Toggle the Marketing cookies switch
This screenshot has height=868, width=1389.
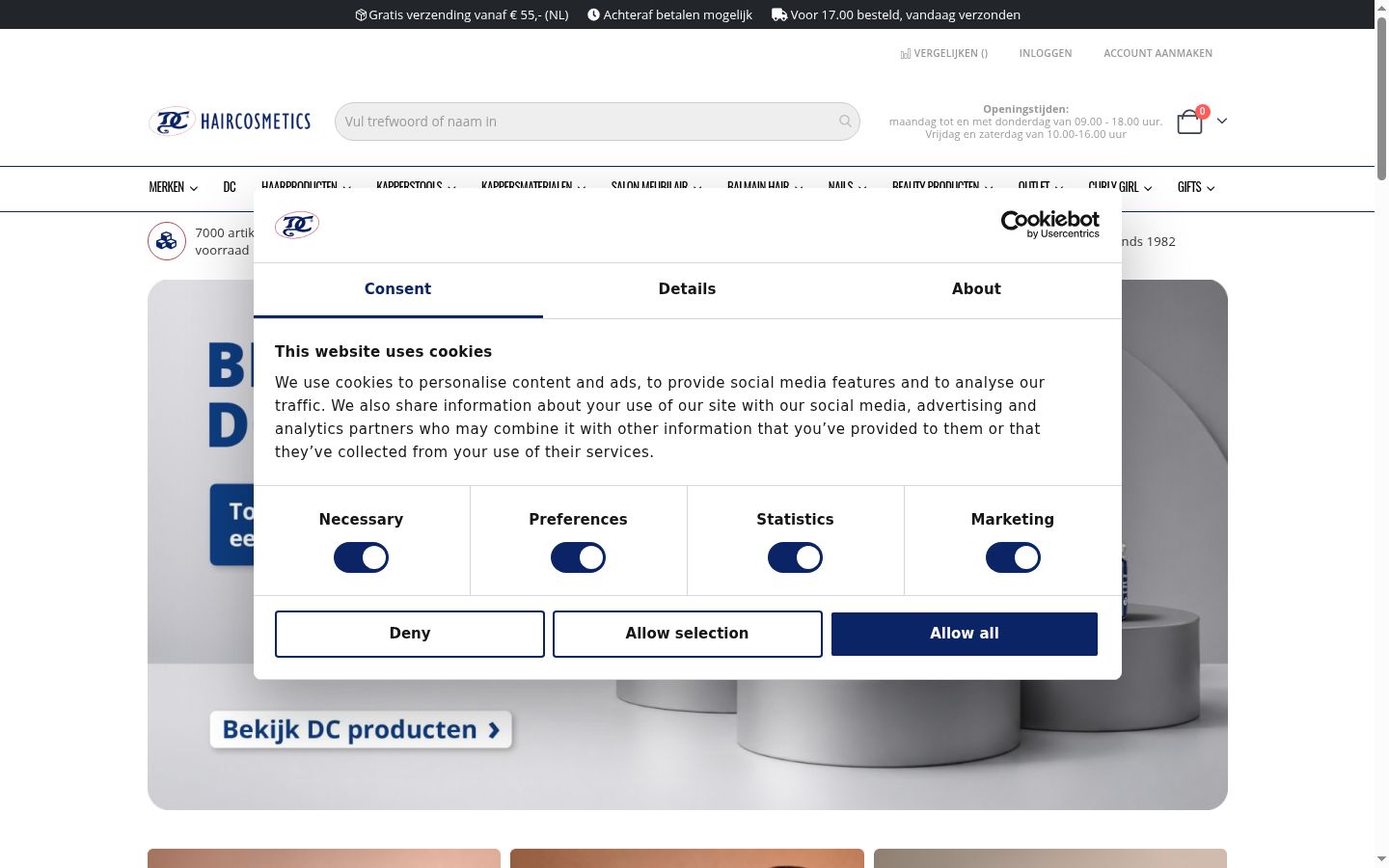click(1013, 557)
